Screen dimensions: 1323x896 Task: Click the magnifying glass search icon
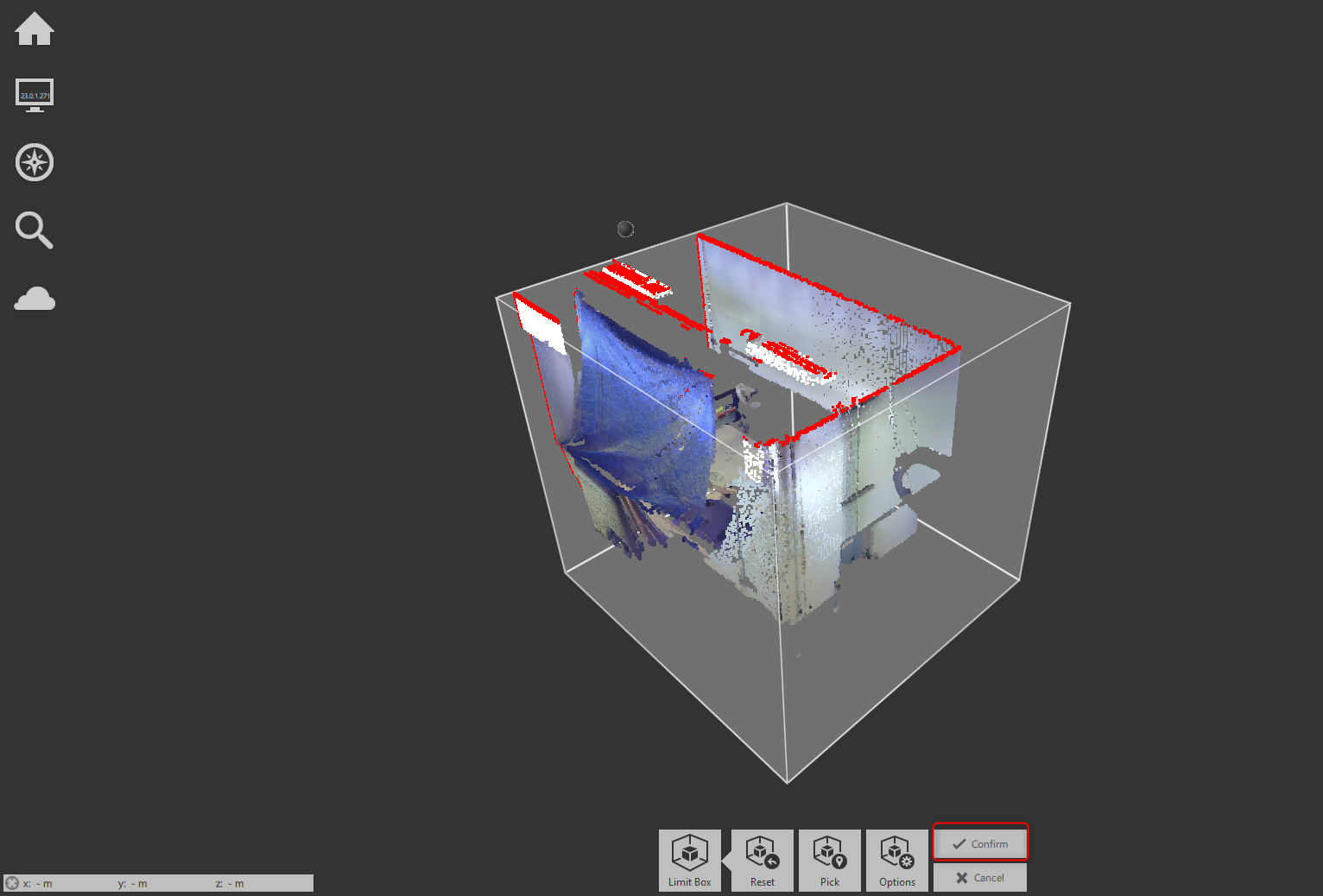35,230
